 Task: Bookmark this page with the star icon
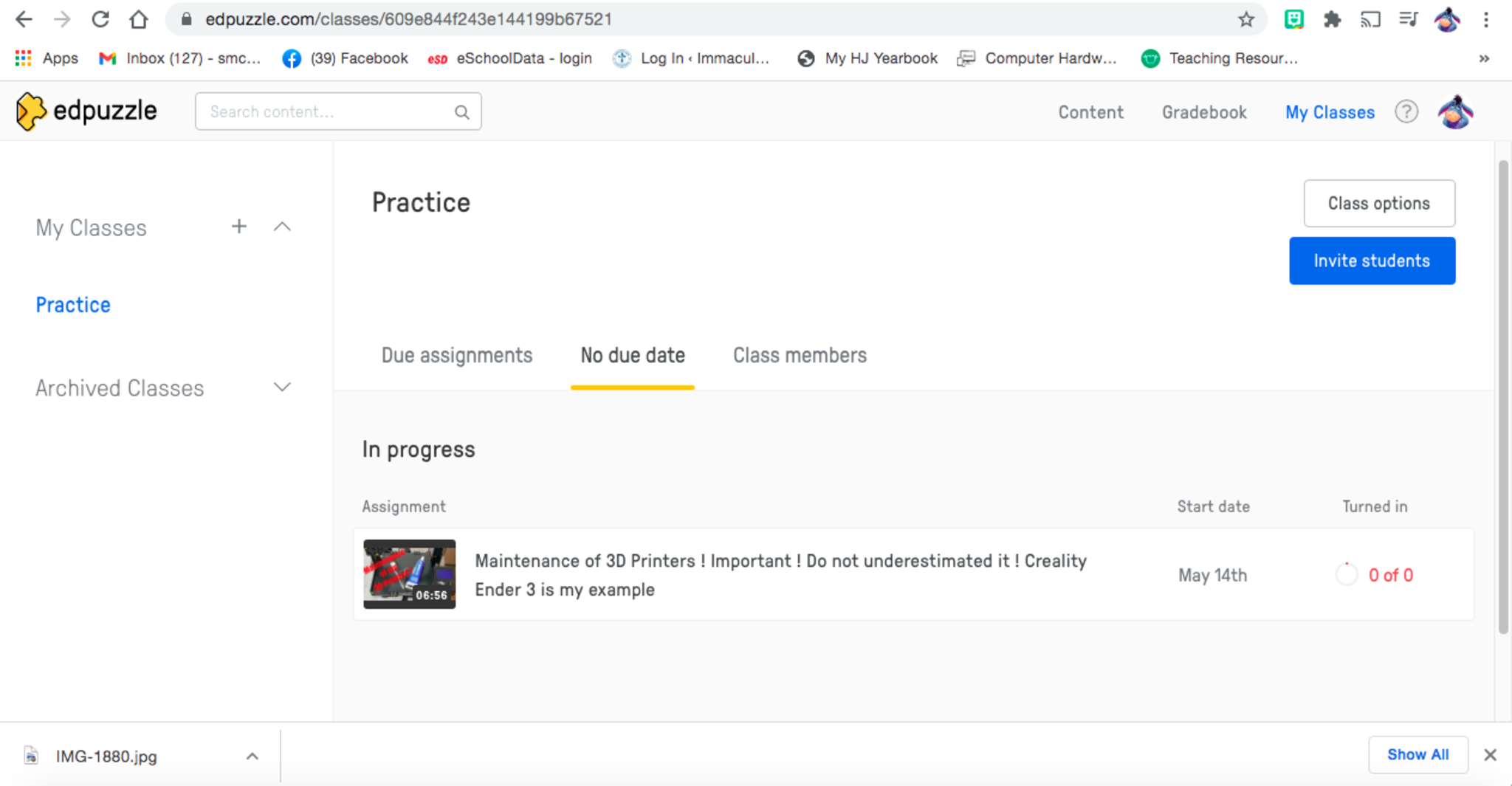1246,20
